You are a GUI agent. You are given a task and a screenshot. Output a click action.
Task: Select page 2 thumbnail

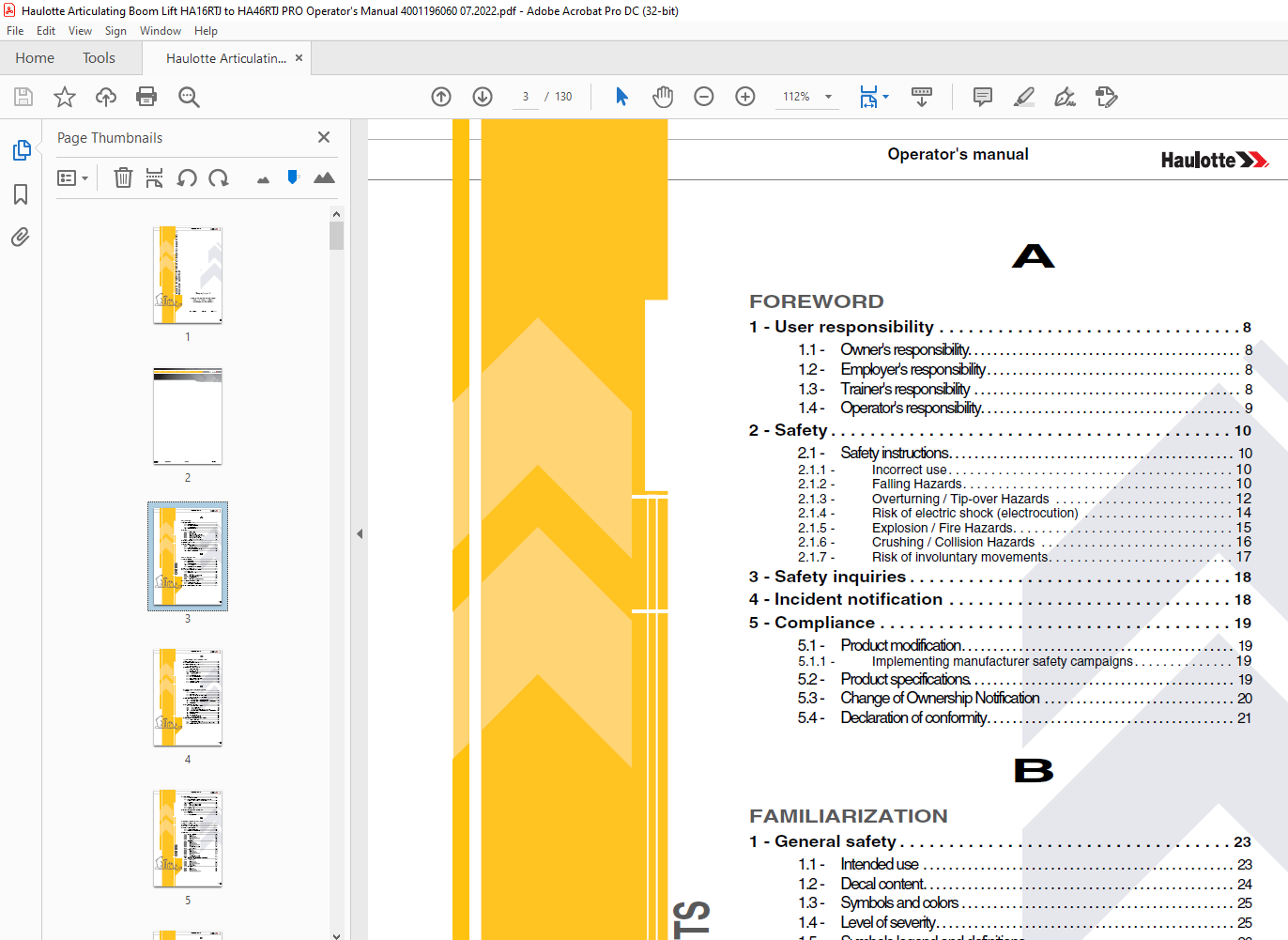(188, 416)
